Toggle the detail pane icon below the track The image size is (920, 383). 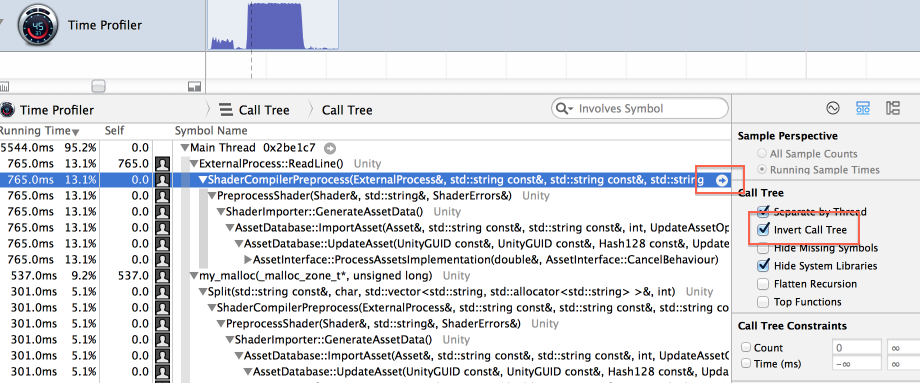click(195, 87)
